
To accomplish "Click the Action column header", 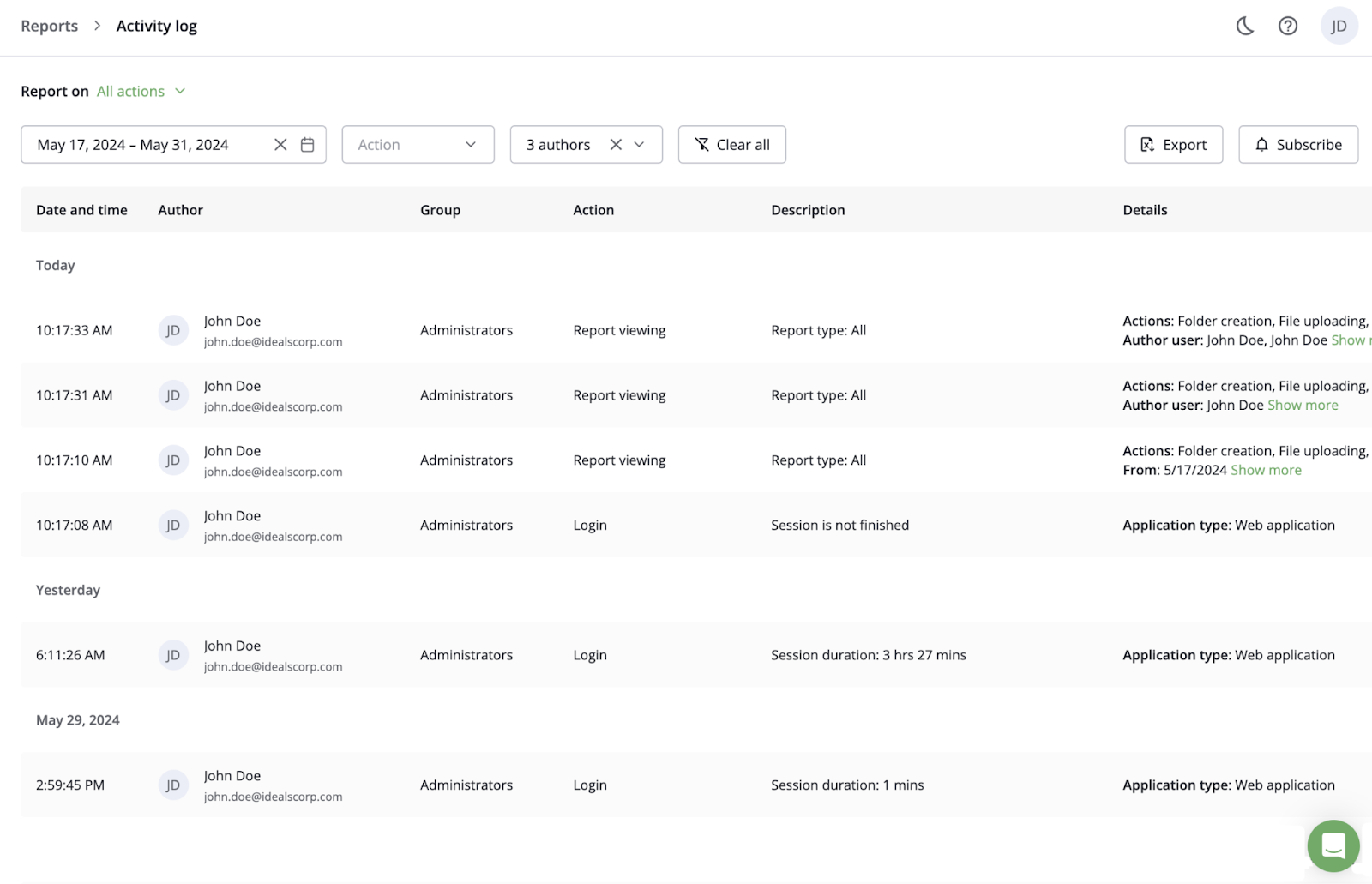I will (x=593, y=210).
